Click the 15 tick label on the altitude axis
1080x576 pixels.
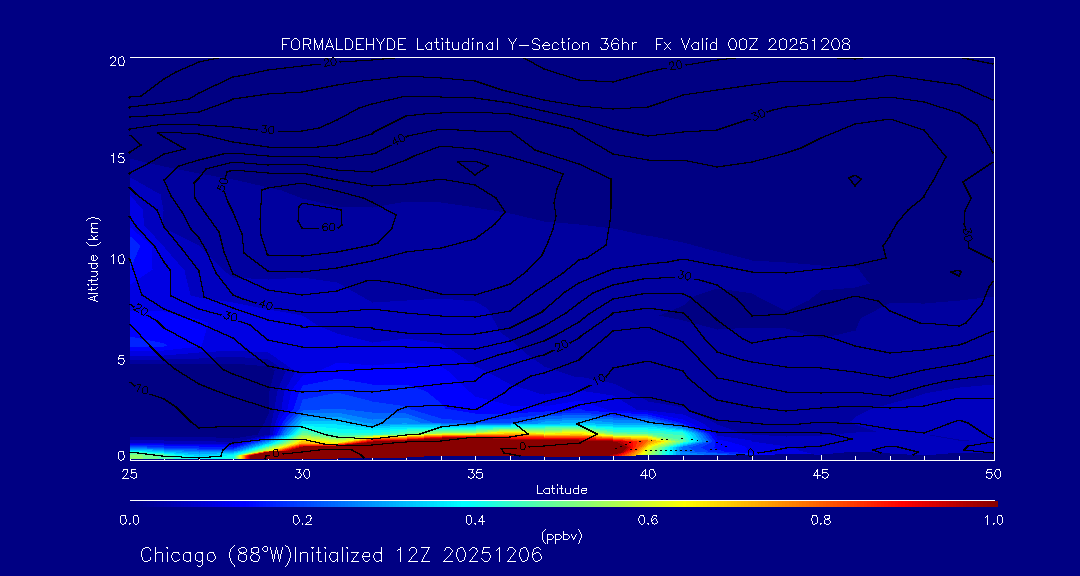pos(116,159)
